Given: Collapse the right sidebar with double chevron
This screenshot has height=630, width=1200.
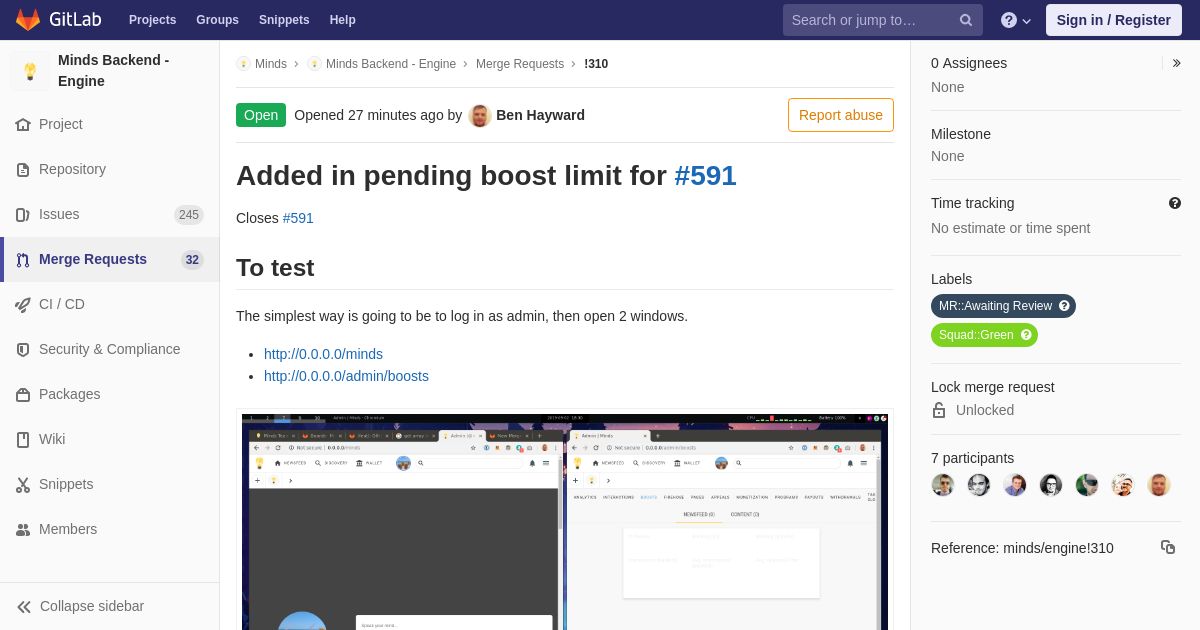Looking at the screenshot, I should point(1176,63).
